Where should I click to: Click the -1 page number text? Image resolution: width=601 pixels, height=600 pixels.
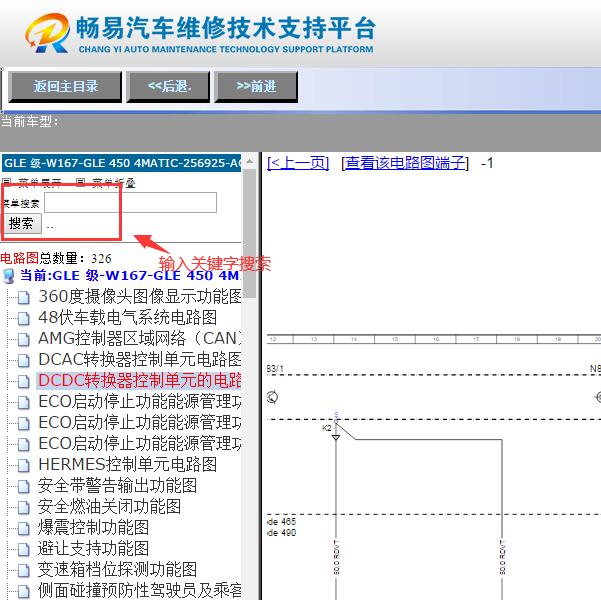pyautogui.click(x=487, y=163)
